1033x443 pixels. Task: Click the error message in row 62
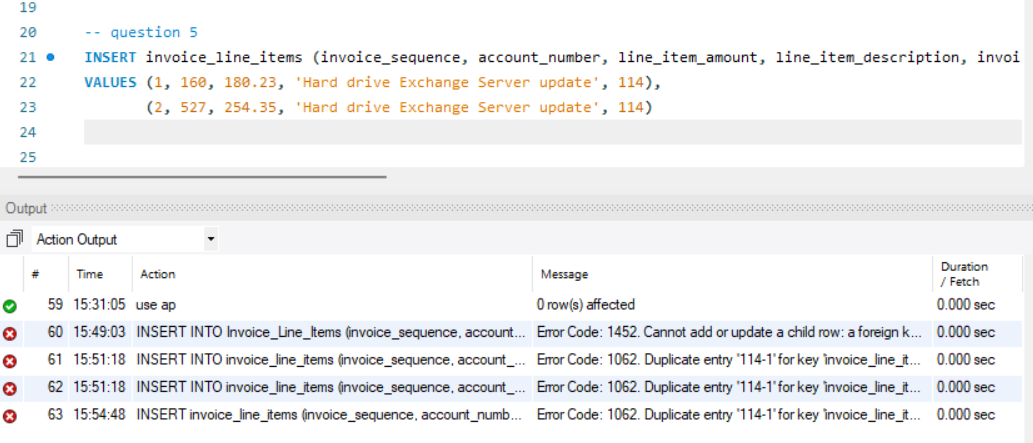[x=729, y=388]
